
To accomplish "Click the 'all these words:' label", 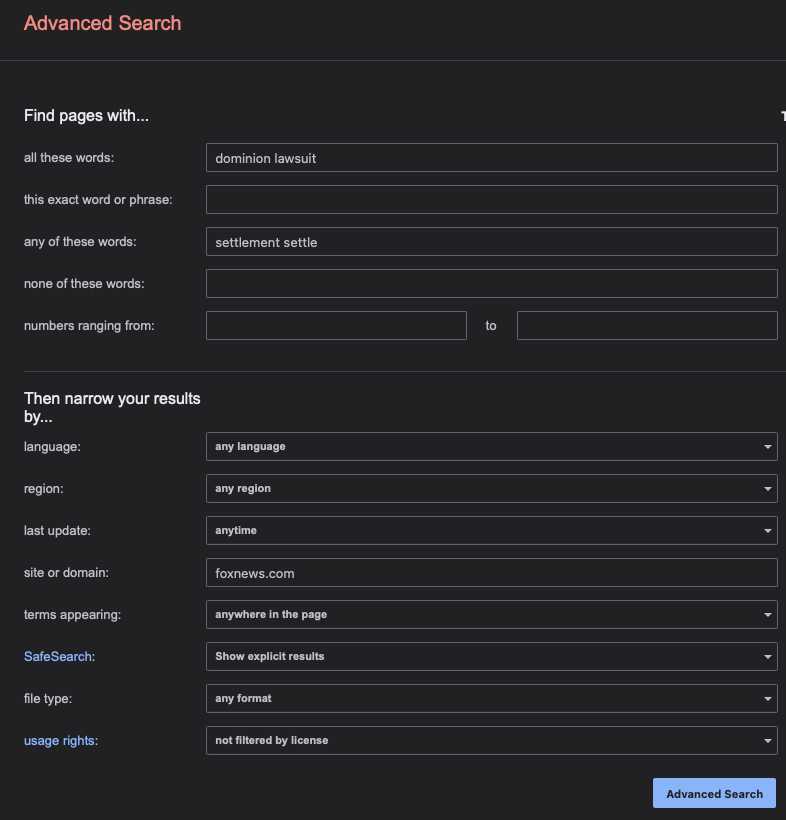I will click(x=69, y=157).
